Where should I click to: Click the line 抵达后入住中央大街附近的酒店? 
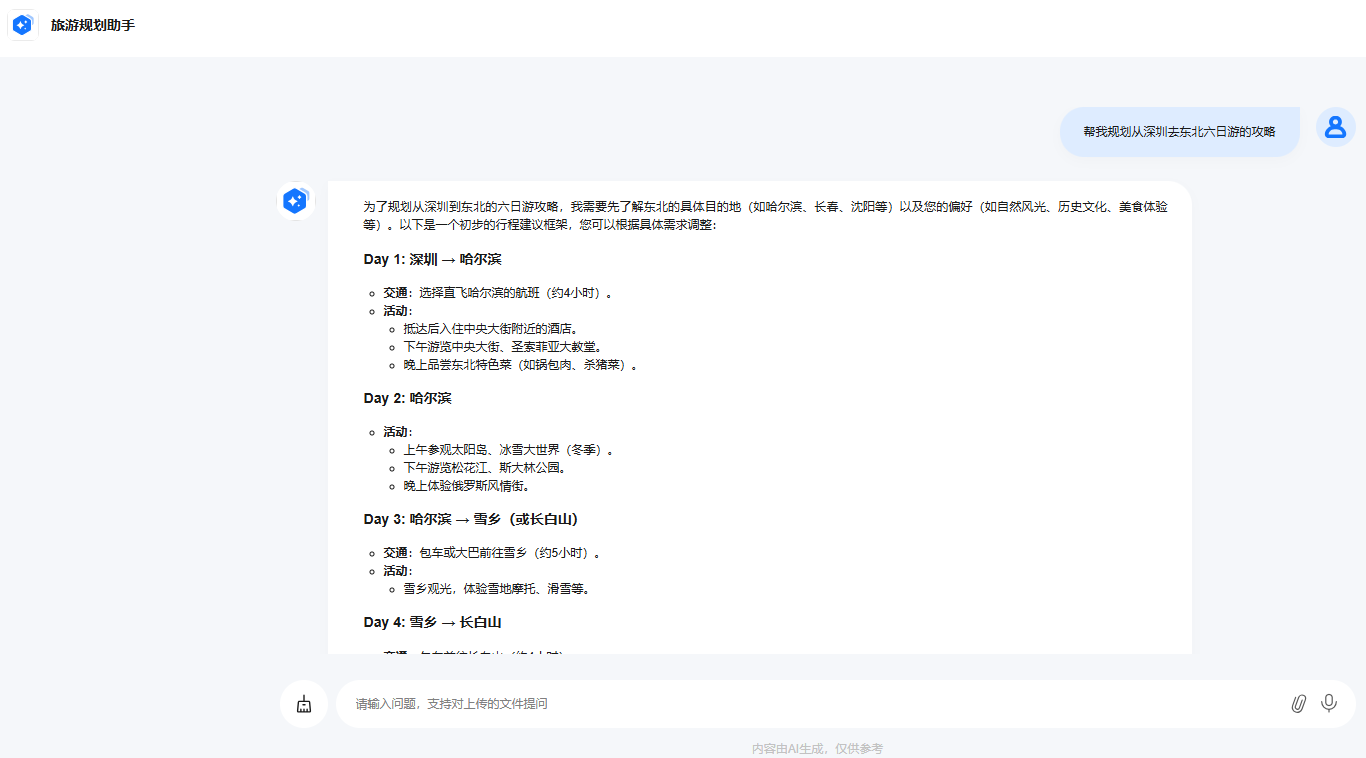pyautogui.click(x=493, y=328)
